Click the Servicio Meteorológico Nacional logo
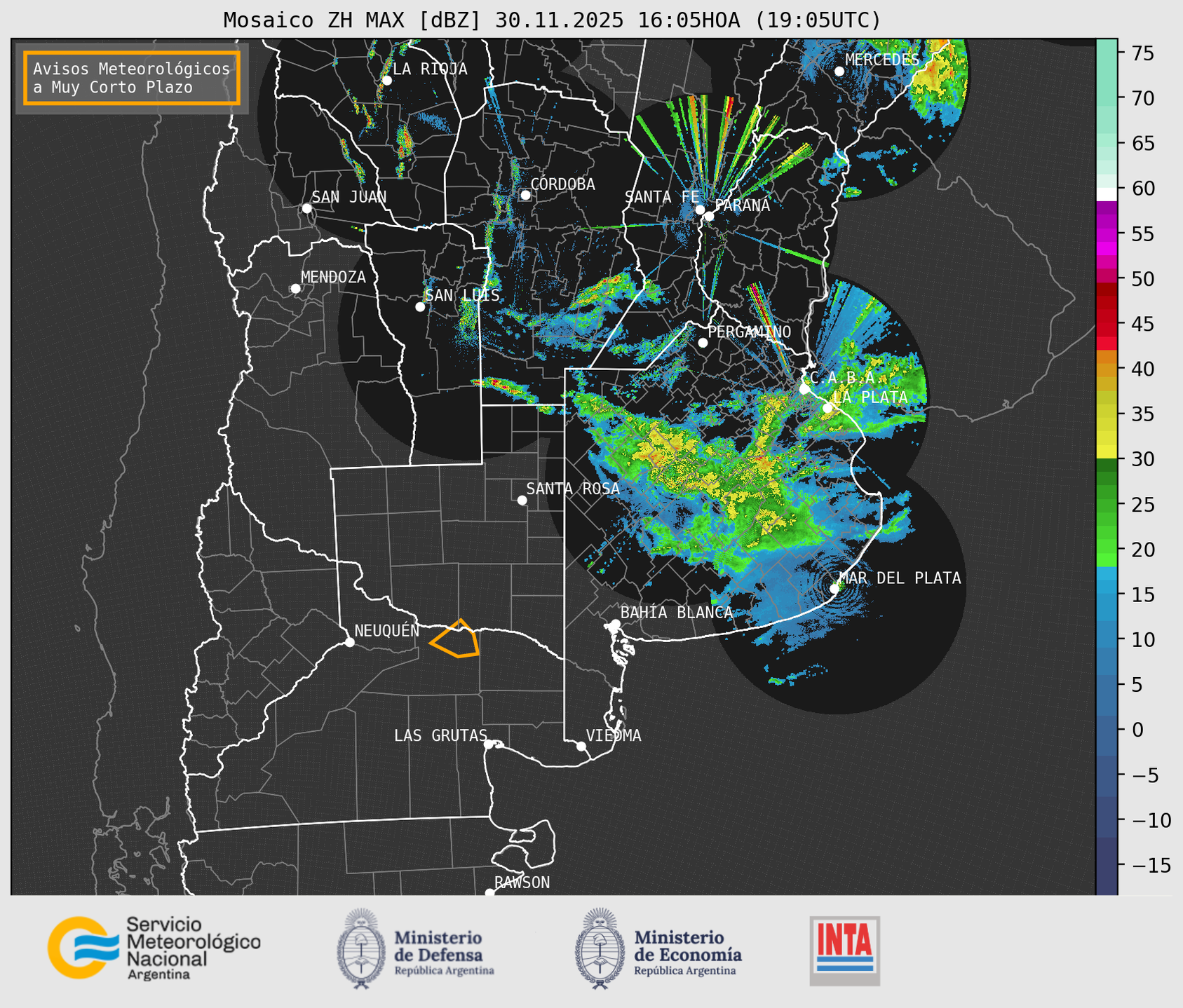This screenshot has height=1008, width=1183. pos(154,948)
